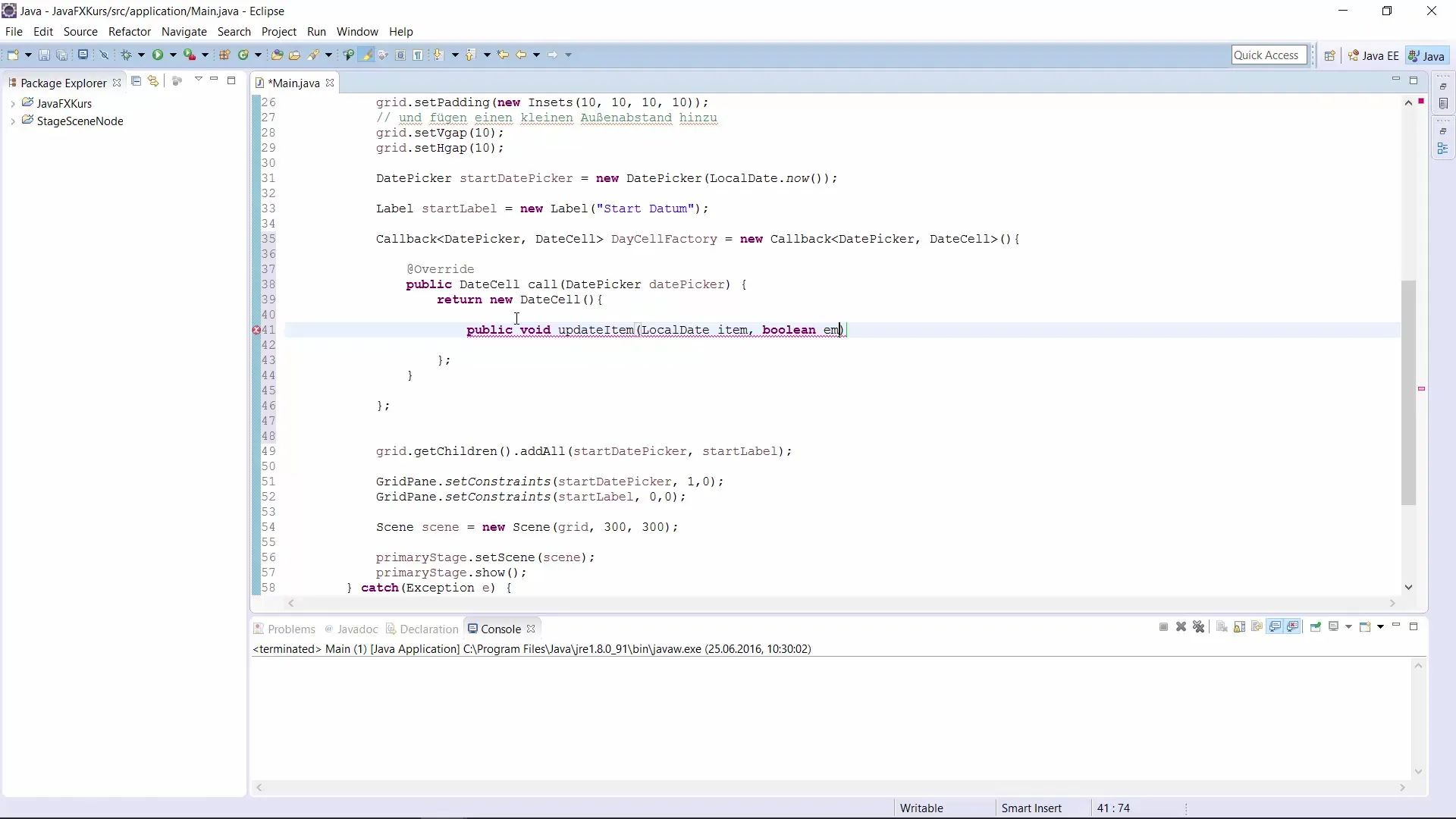Open the File menu
The width and height of the screenshot is (1456, 819).
click(14, 32)
